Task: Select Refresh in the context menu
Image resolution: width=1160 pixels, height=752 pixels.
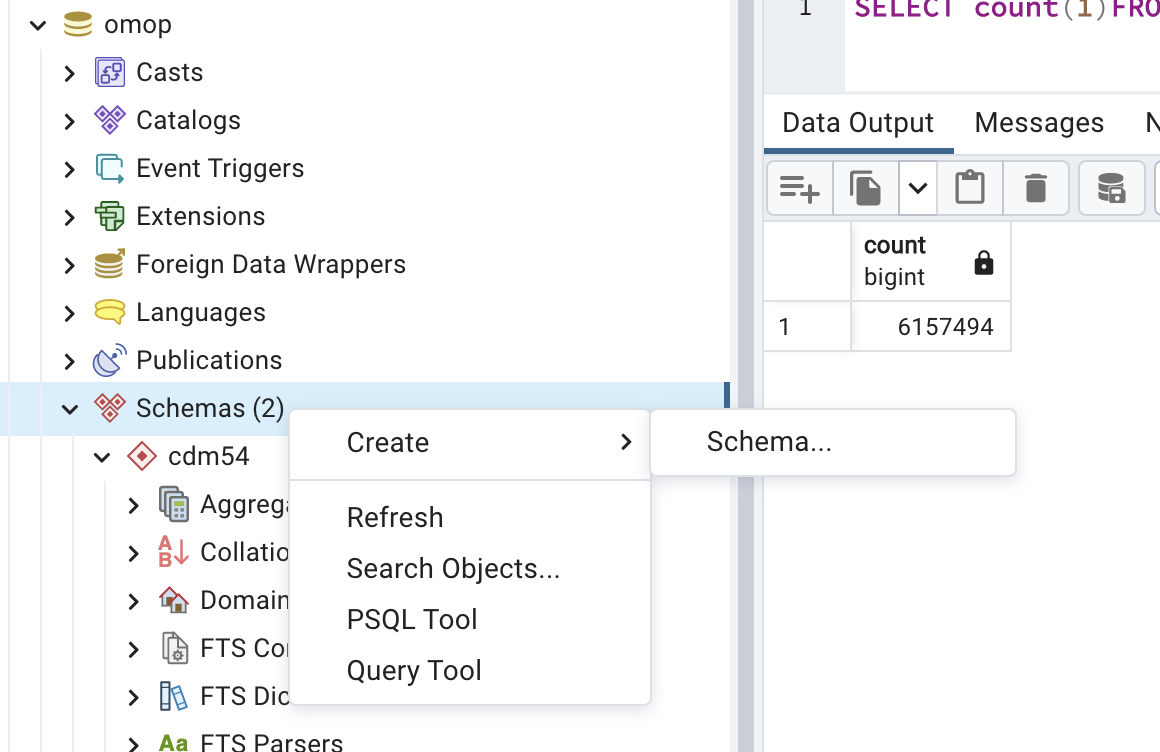Action: 395,517
